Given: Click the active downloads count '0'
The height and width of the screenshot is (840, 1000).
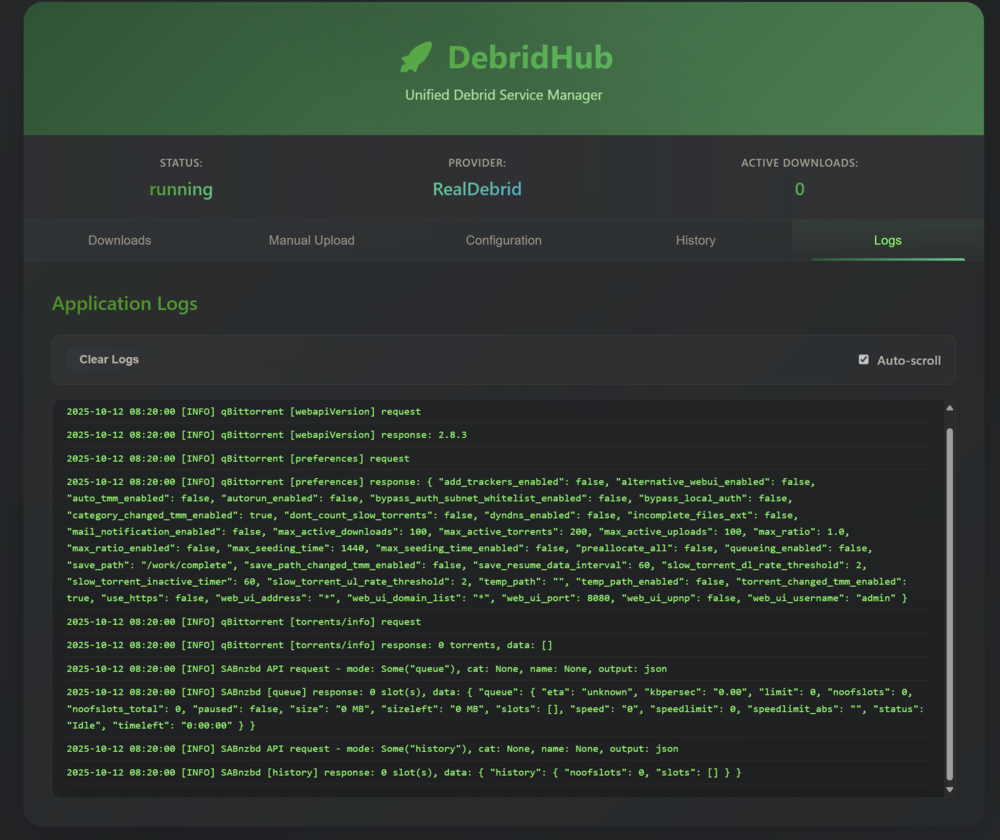Looking at the screenshot, I should click(x=800, y=189).
